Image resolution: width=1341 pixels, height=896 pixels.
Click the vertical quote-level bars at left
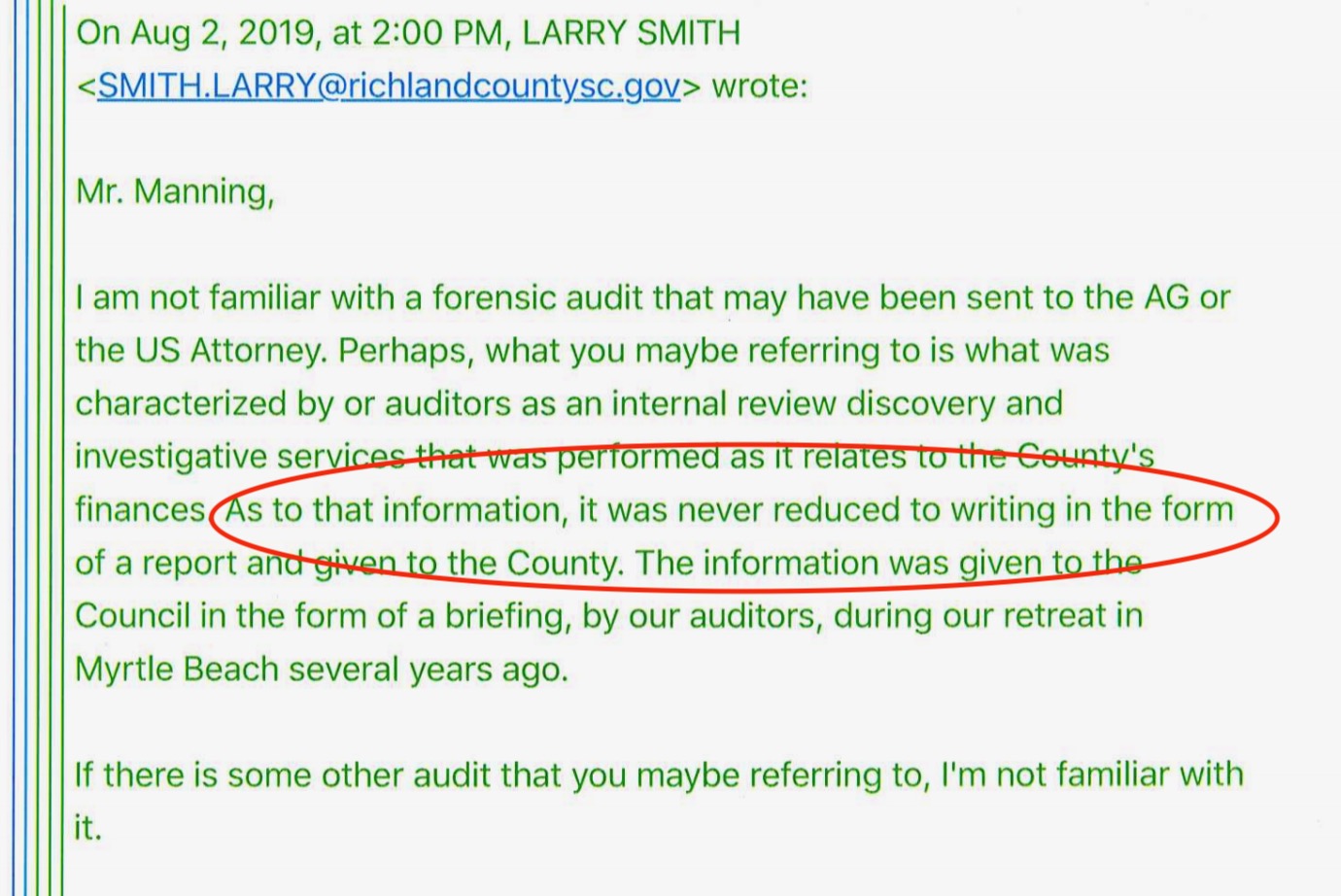click(x=38, y=447)
